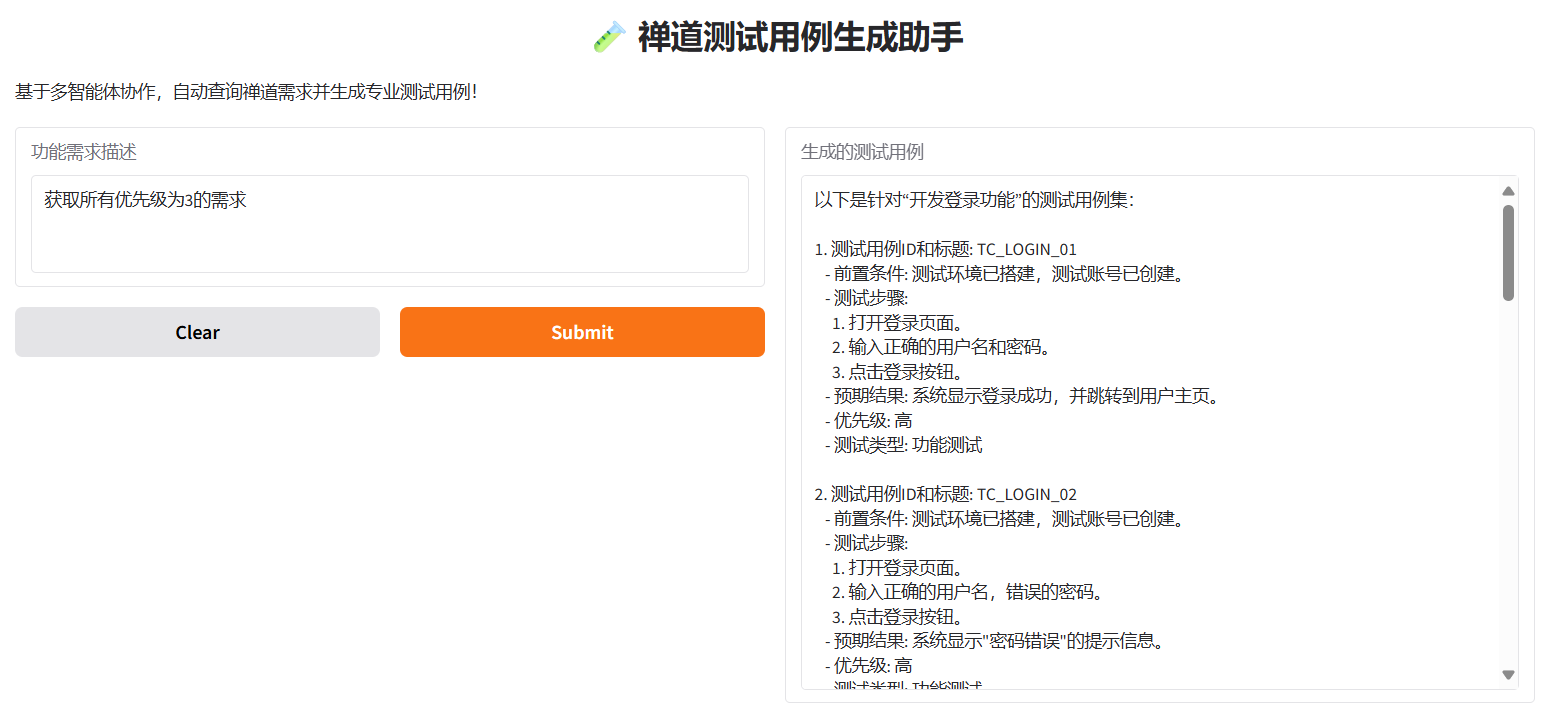The width and height of the screenshot is (1551, 721).
Task: Click the 测试类型: 功能测试 line of TC_LOGIN_01
Action: click(x=904, y=445)
